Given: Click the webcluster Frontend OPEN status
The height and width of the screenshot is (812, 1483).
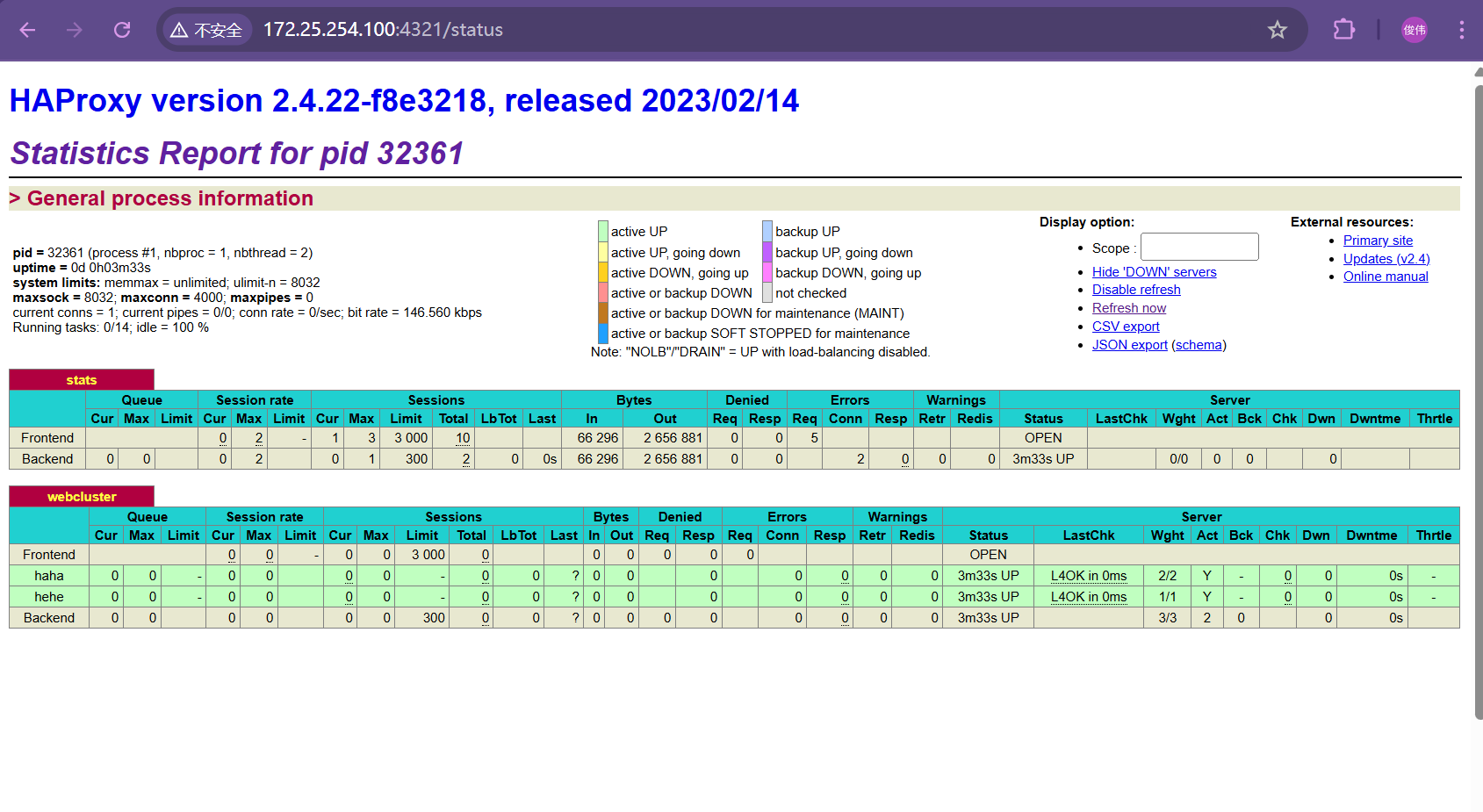Looking at the screenshot, I should (988, 555).
